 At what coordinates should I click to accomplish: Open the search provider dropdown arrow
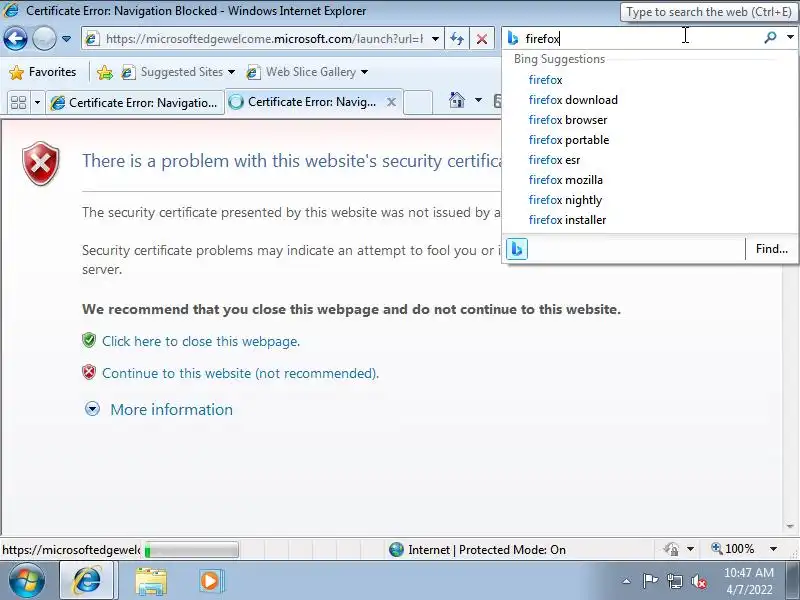tap(790, 37)
